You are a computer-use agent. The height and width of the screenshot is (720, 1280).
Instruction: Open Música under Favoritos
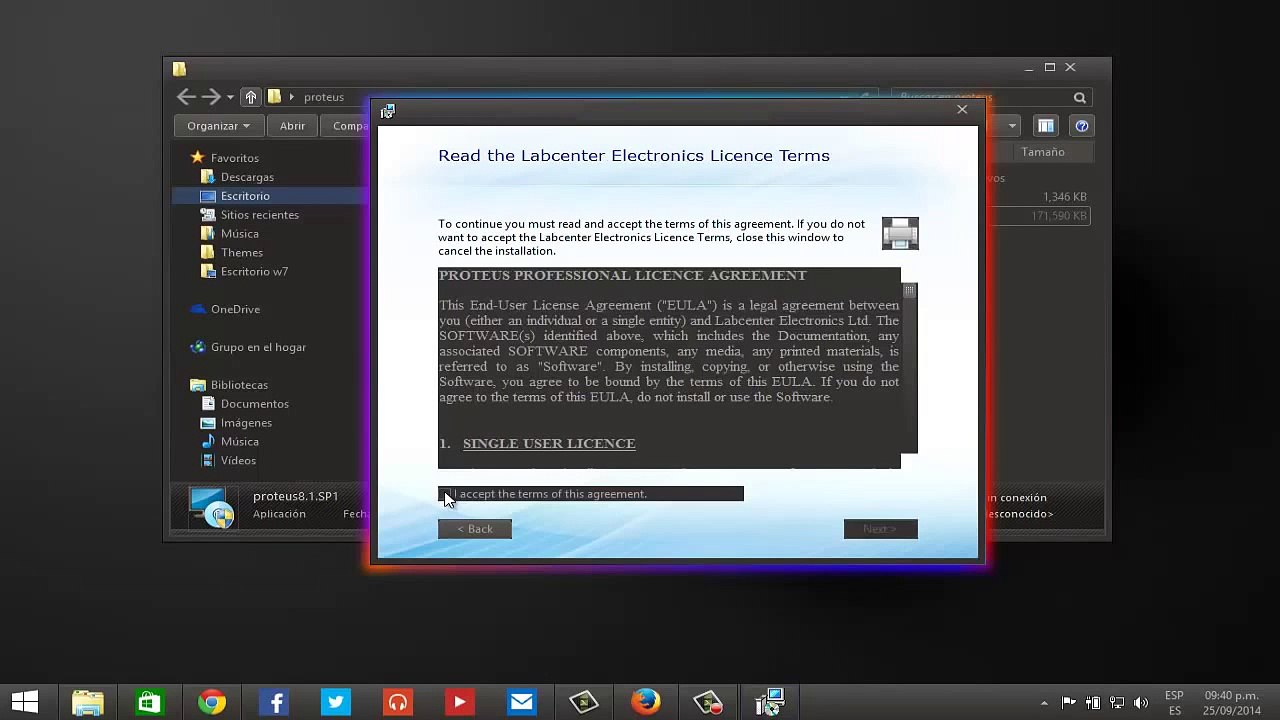tap(240, 234)
